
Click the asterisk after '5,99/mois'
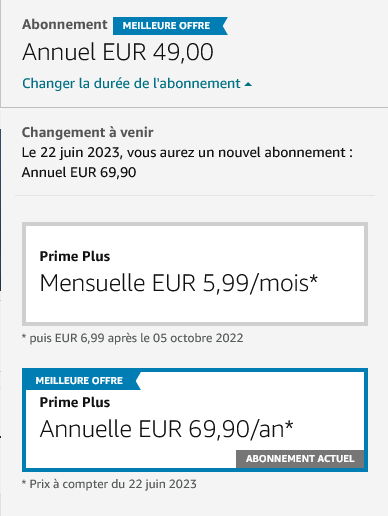[x=314, y=279]
